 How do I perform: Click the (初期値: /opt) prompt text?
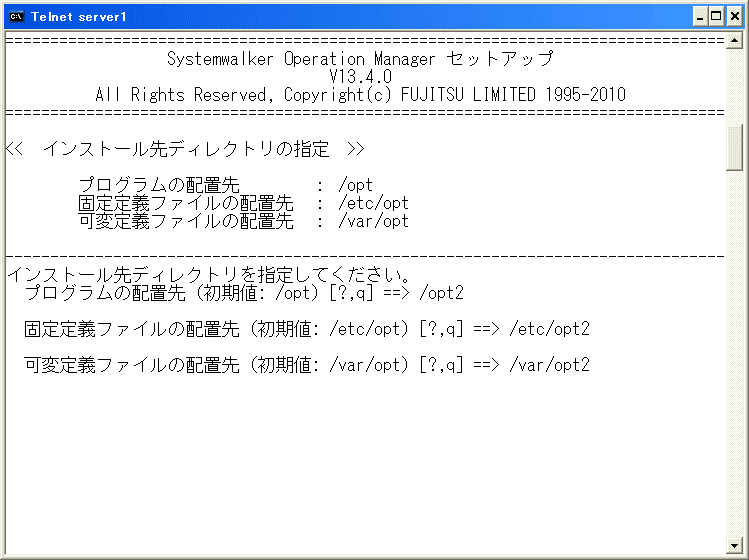coord(257,293)
